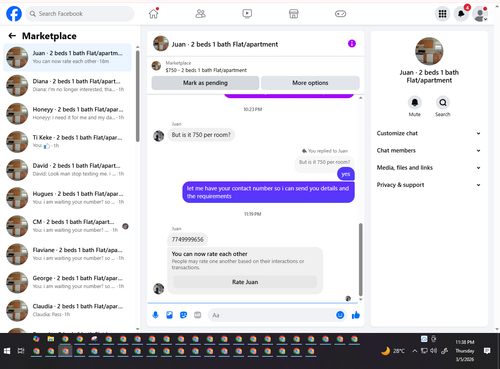The image size is (500, 369).
Task: Open Claudia conversation in the list
Action: pyautogui.click(x=67, y=310)
